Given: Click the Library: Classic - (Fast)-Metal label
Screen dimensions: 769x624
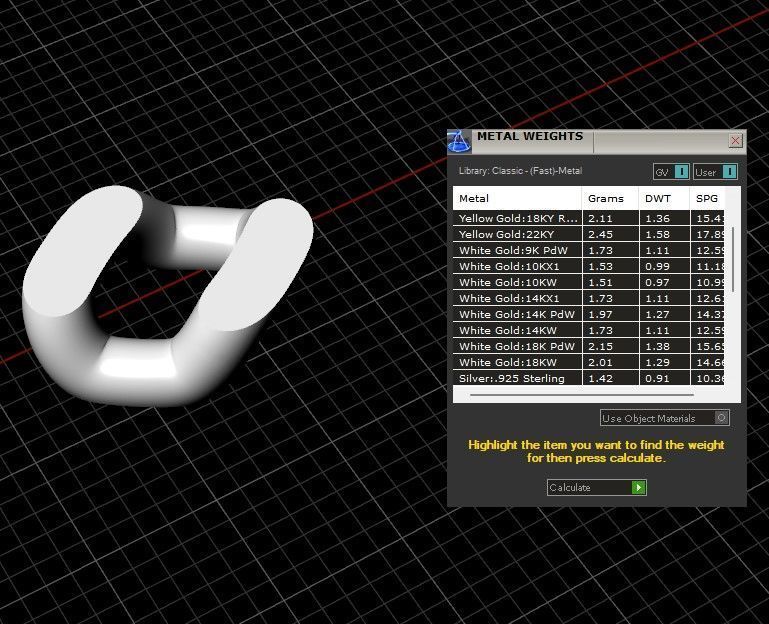Looking at the screenshot, I should [x=520, y=171].
